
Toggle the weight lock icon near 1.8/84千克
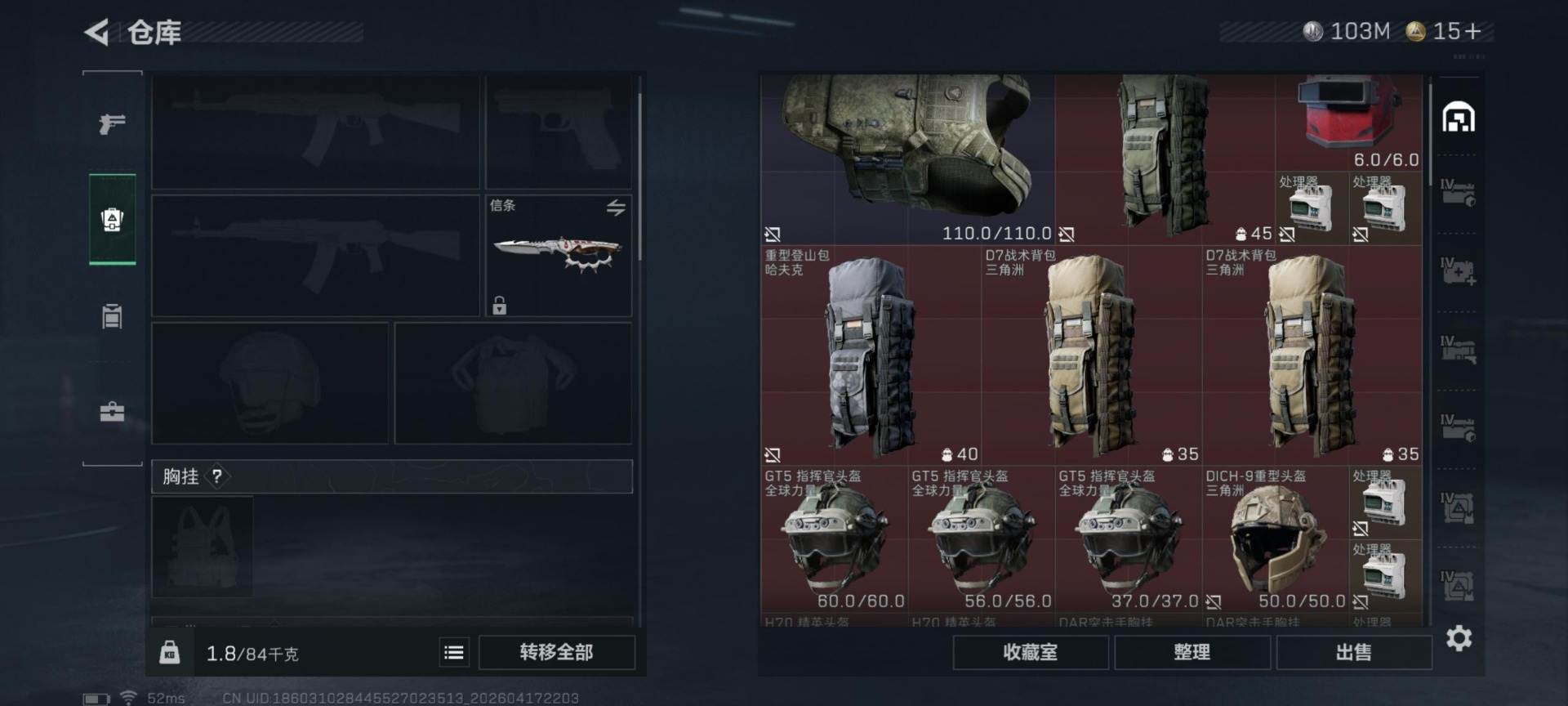pos(169,652)
